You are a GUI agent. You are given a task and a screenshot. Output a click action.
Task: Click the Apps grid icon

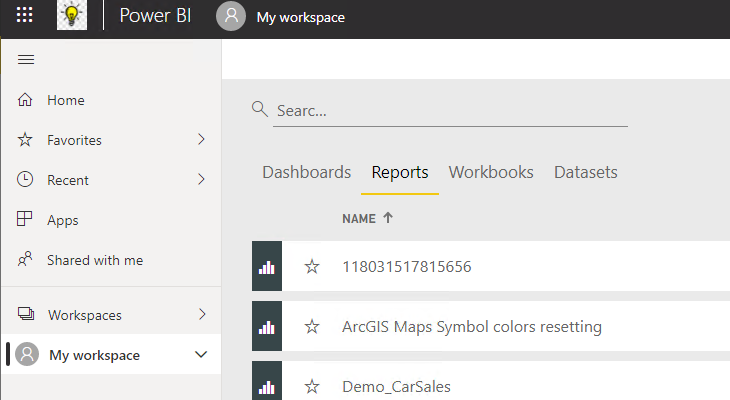25,219
